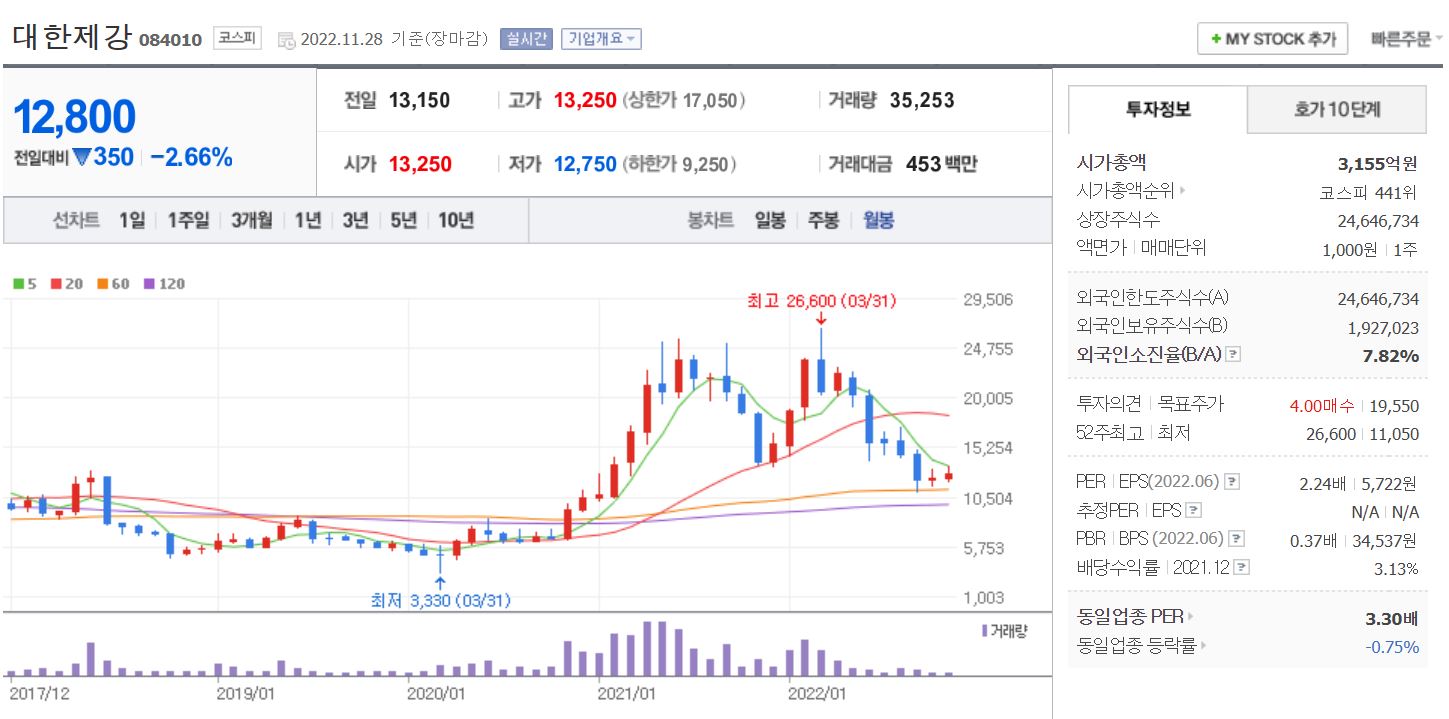Screen dimensions: 1449x719
Task: Click the 코스피 441위 rank text
Action: 1369,192
